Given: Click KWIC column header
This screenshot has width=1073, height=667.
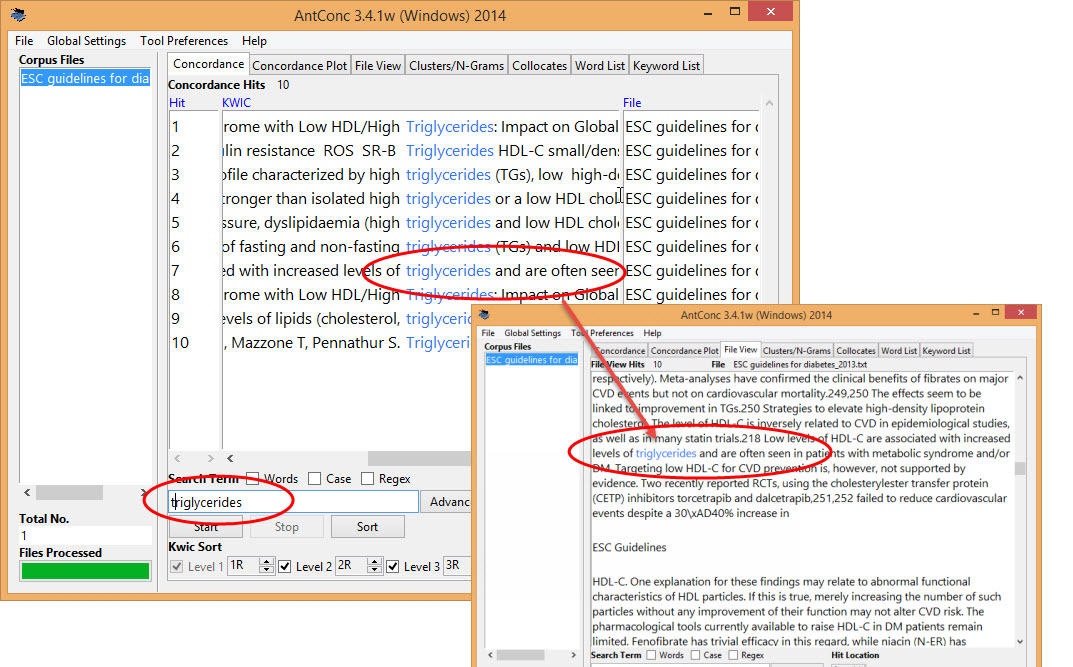Looking at the screenshot, I should [x=236, y=103].
